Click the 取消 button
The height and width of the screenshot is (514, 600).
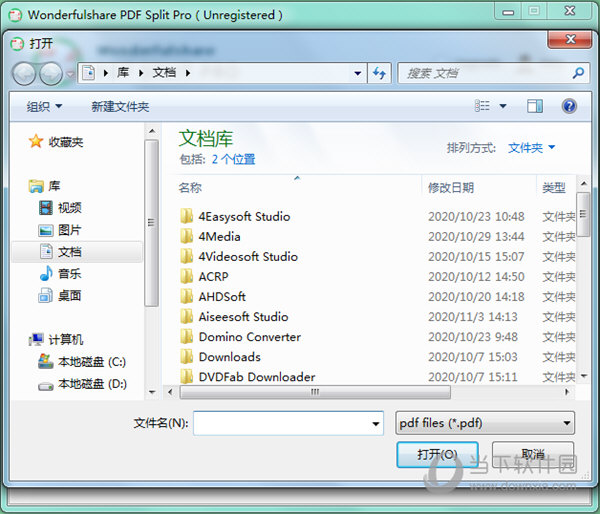click(x=533, y=454)
